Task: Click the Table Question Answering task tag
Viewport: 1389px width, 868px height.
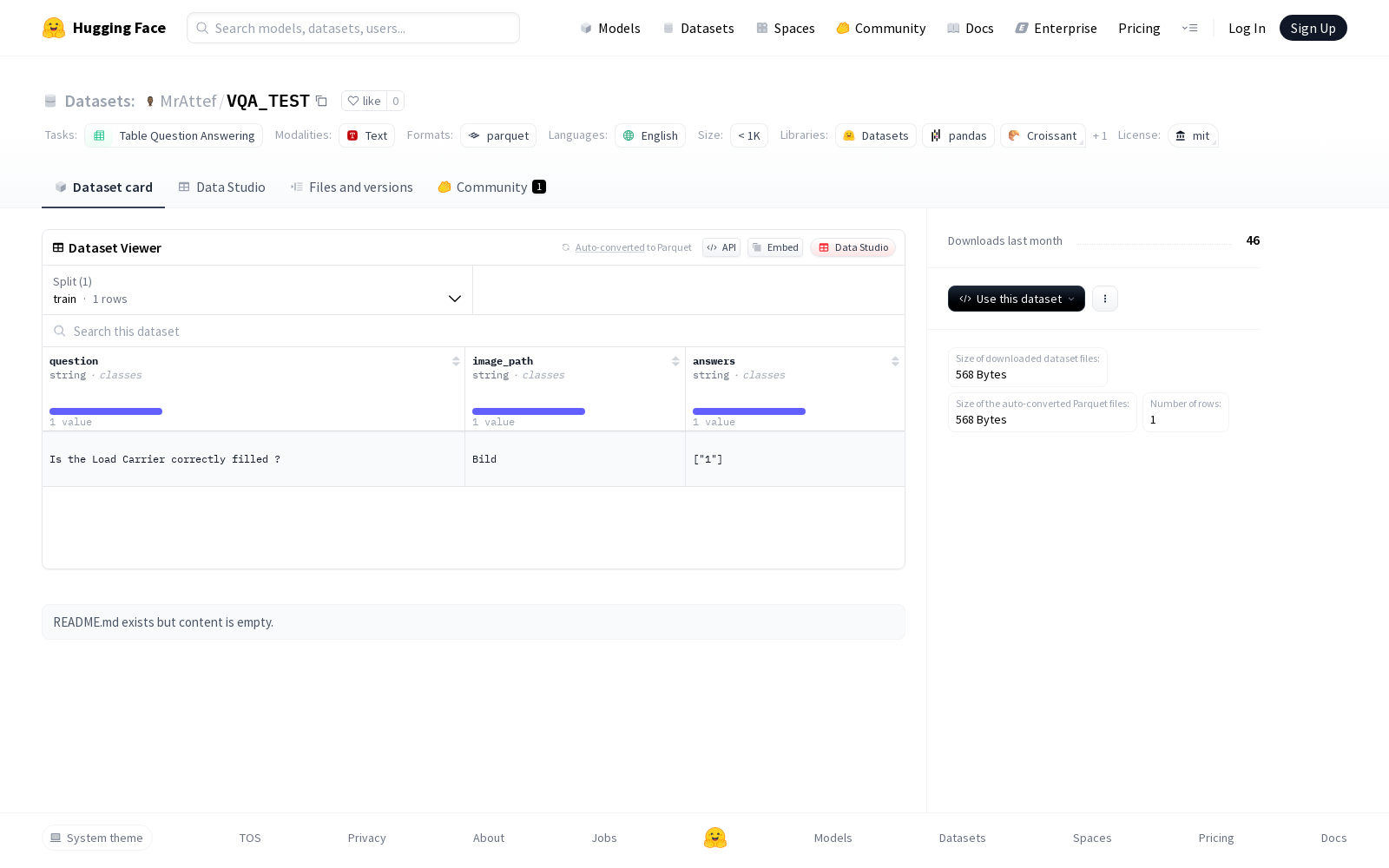Action: [174, 135]
